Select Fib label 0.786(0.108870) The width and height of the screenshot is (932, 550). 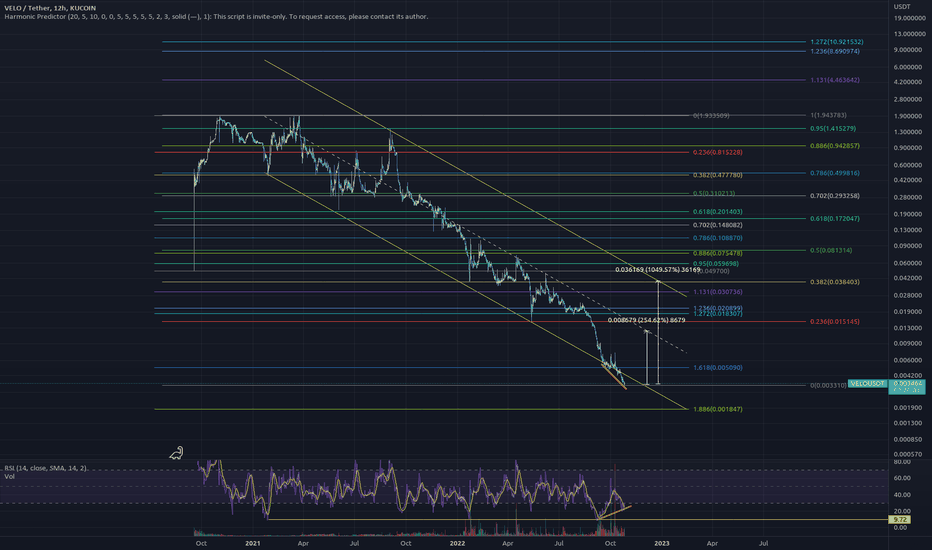tap(717, 238)
